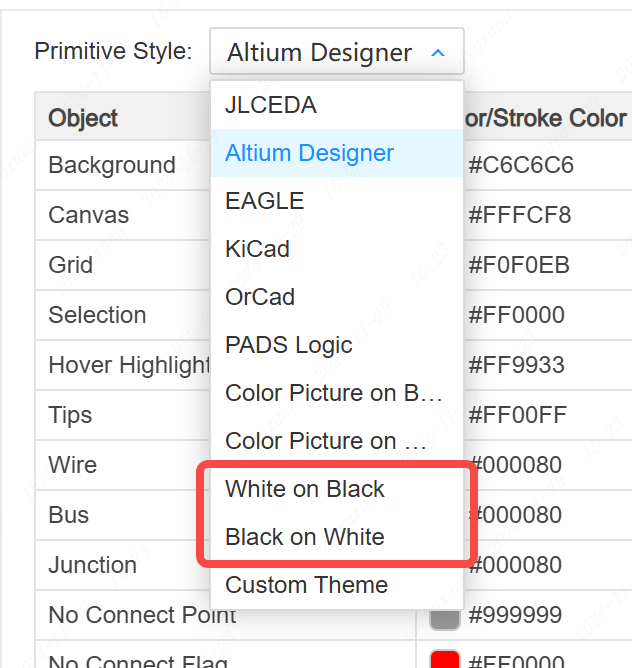Select PADS Logic from the list
The image size is (632, 668).
(289, 345)
